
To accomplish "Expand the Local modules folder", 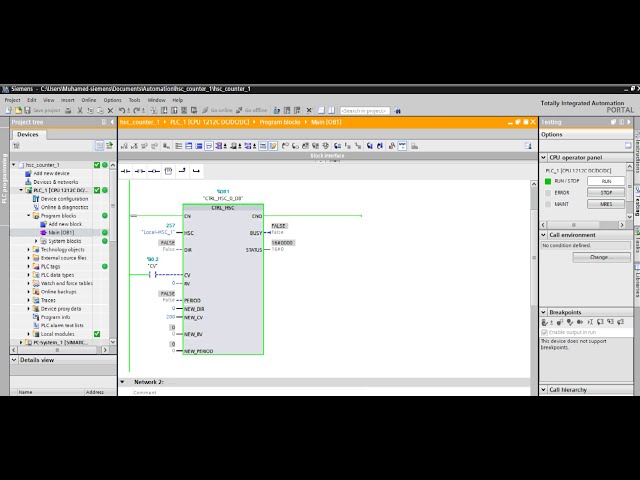I will click(29, 334).
